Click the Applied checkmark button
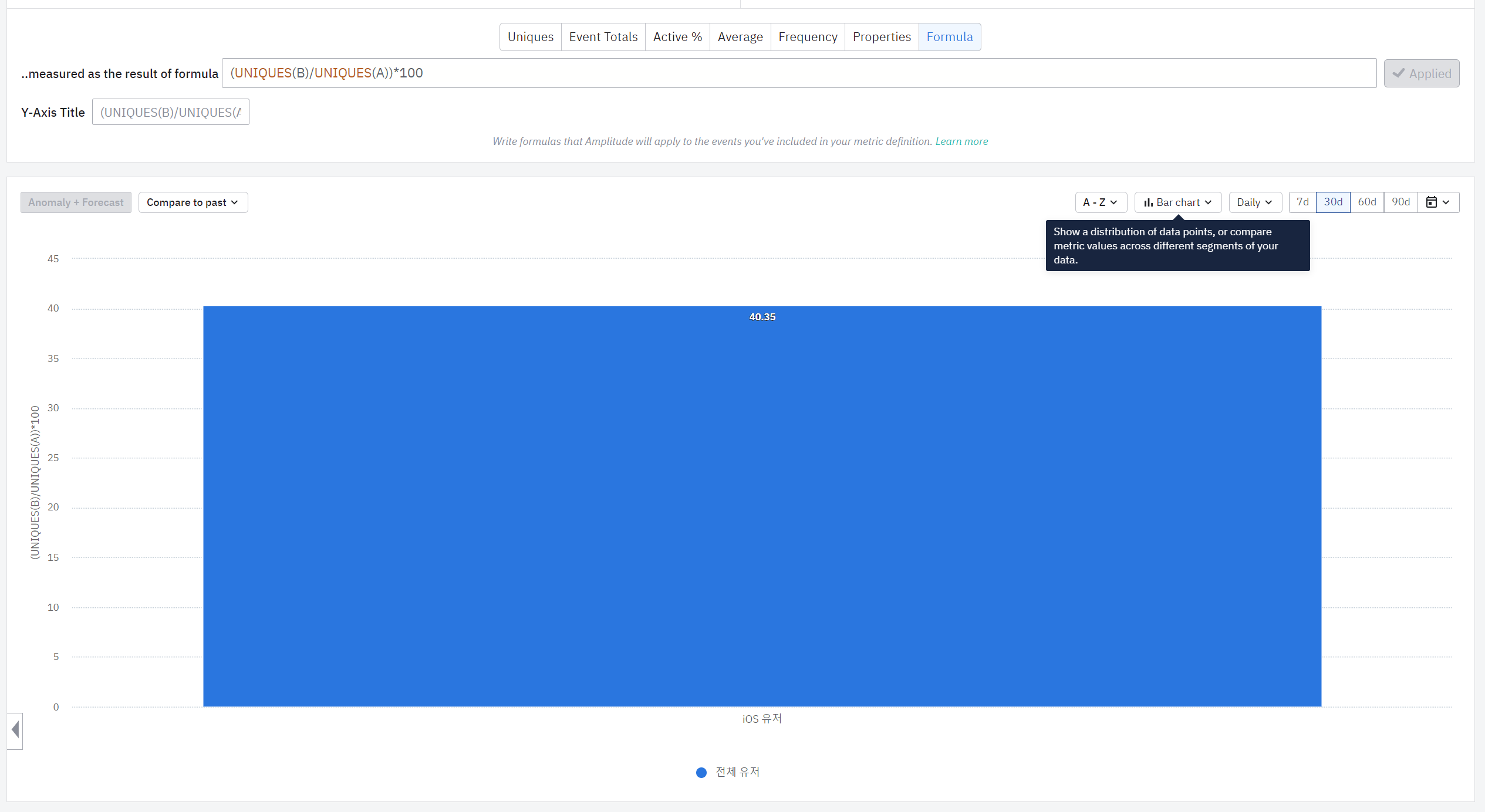Screen dimensions: 1485x812 point(1422,73)
